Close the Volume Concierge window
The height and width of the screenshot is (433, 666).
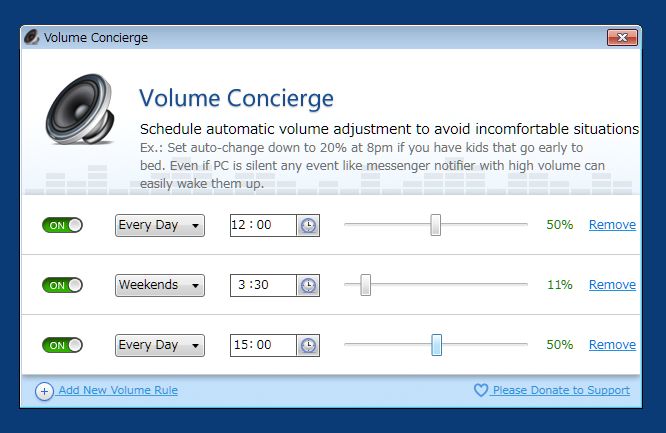click(622, 37)
